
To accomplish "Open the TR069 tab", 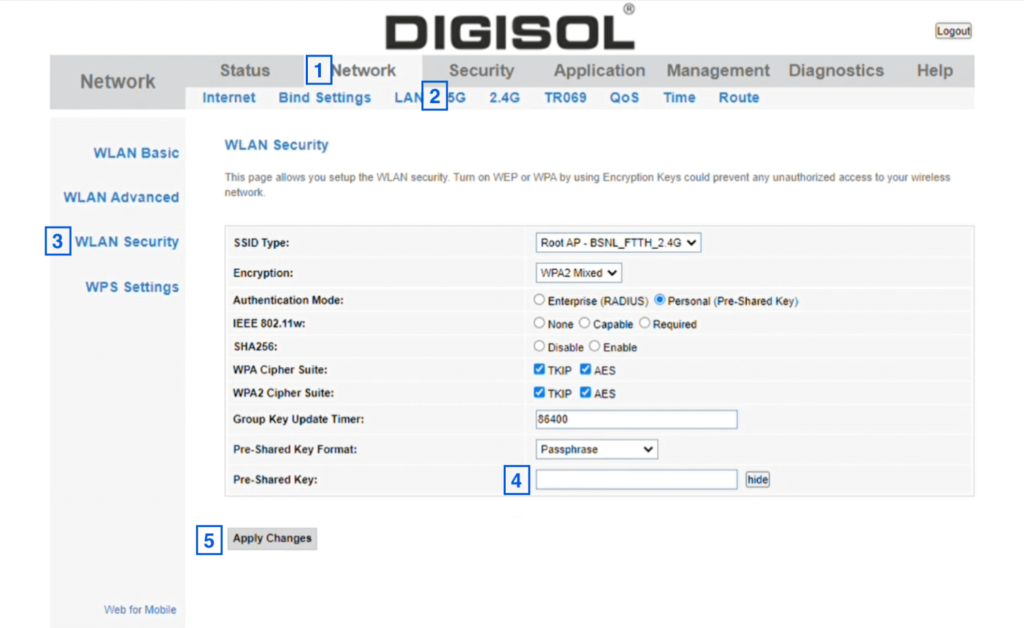I will click(x=564, y=97).
